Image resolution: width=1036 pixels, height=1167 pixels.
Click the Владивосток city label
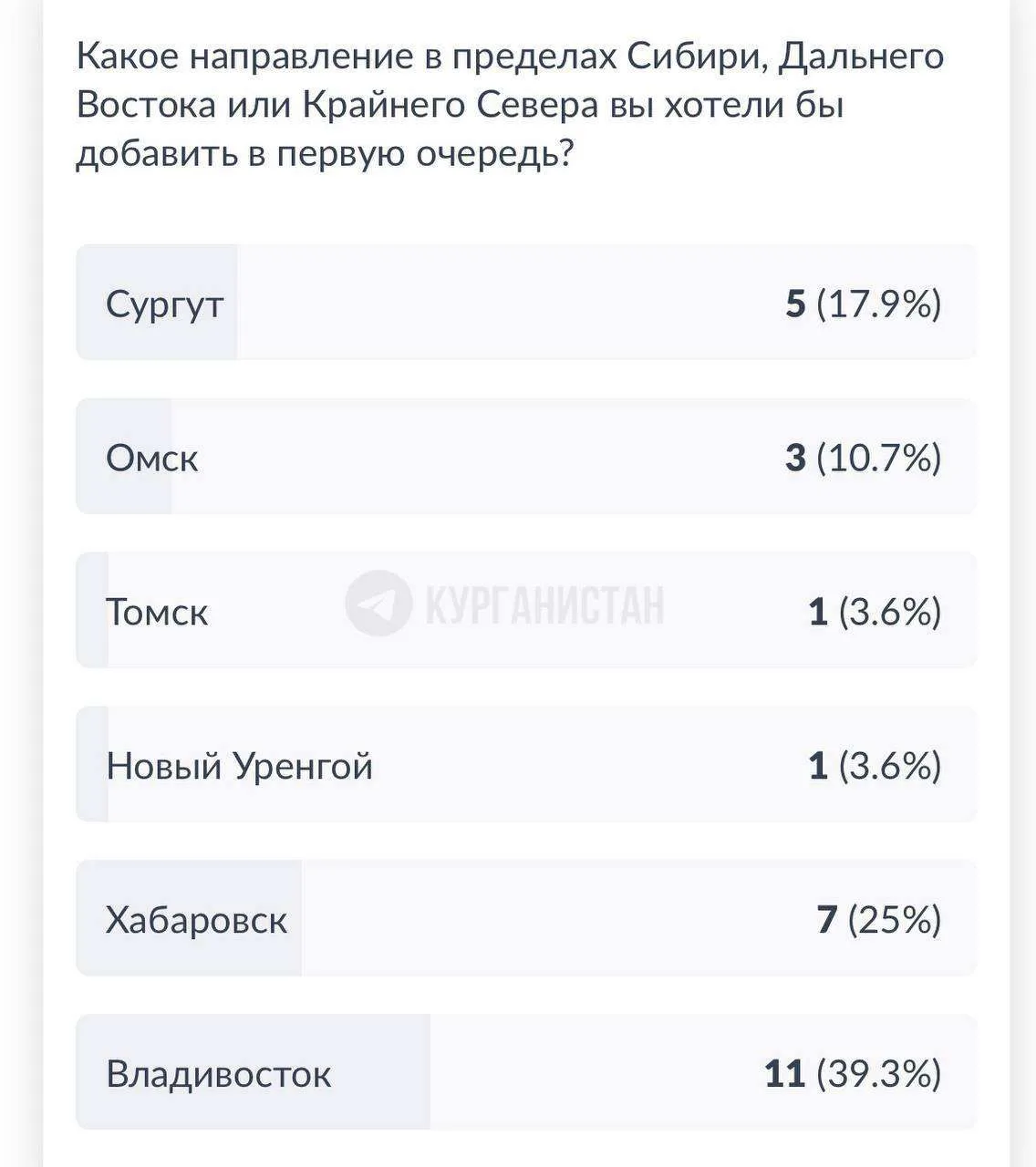point(219,1074)
